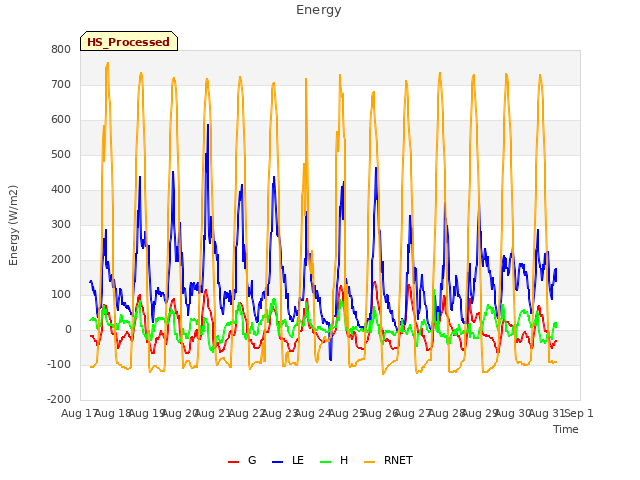Toggle the RNET series legend entry
Viewport: 640px width, 480px height.
388,460
